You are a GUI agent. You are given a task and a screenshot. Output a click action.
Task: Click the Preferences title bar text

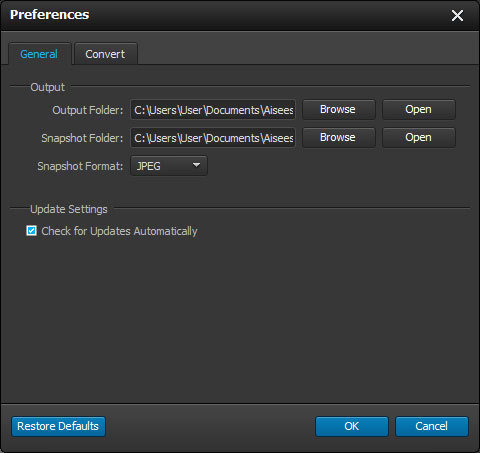point(50,15)
